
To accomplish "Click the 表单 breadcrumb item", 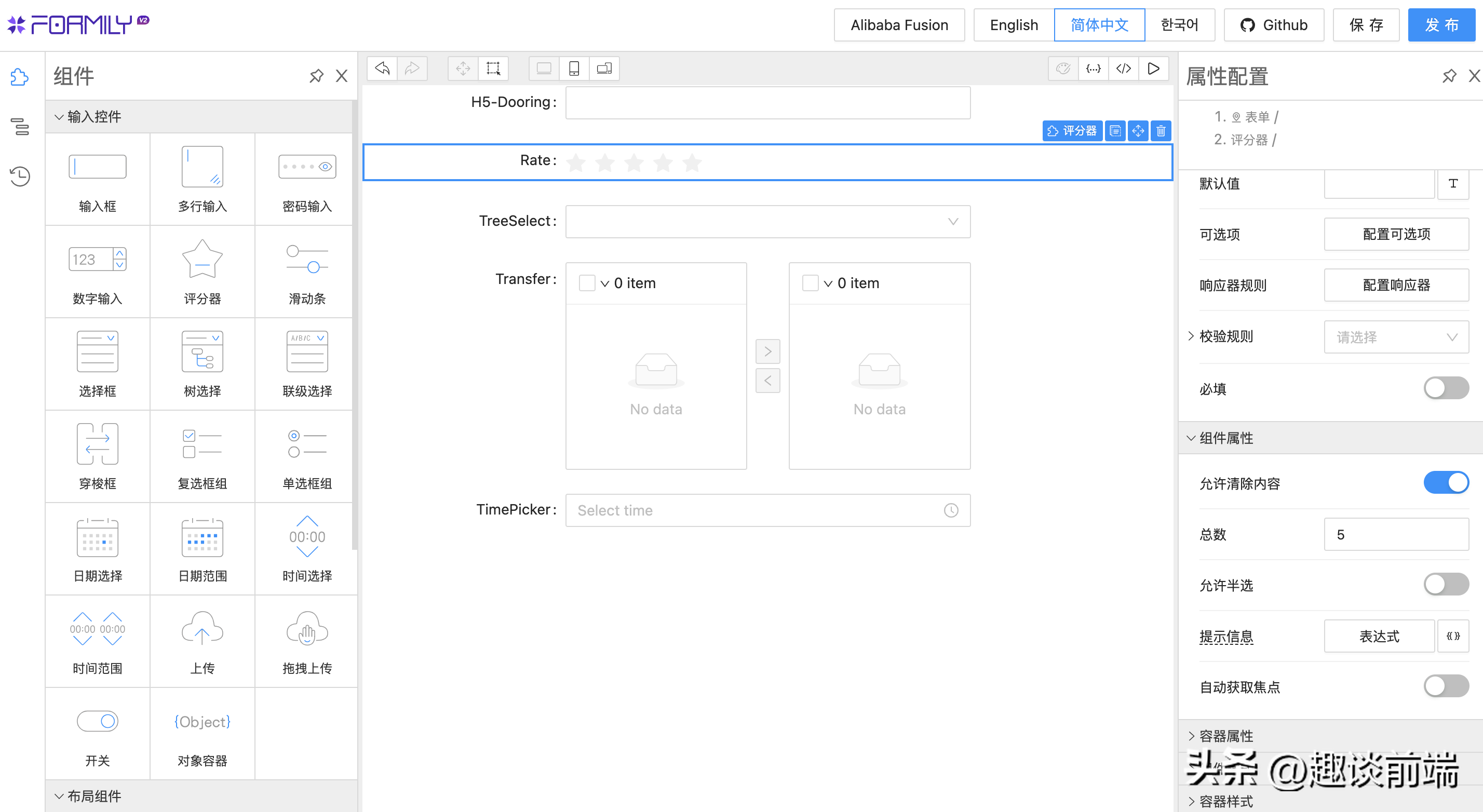I will click(1256, 117).
